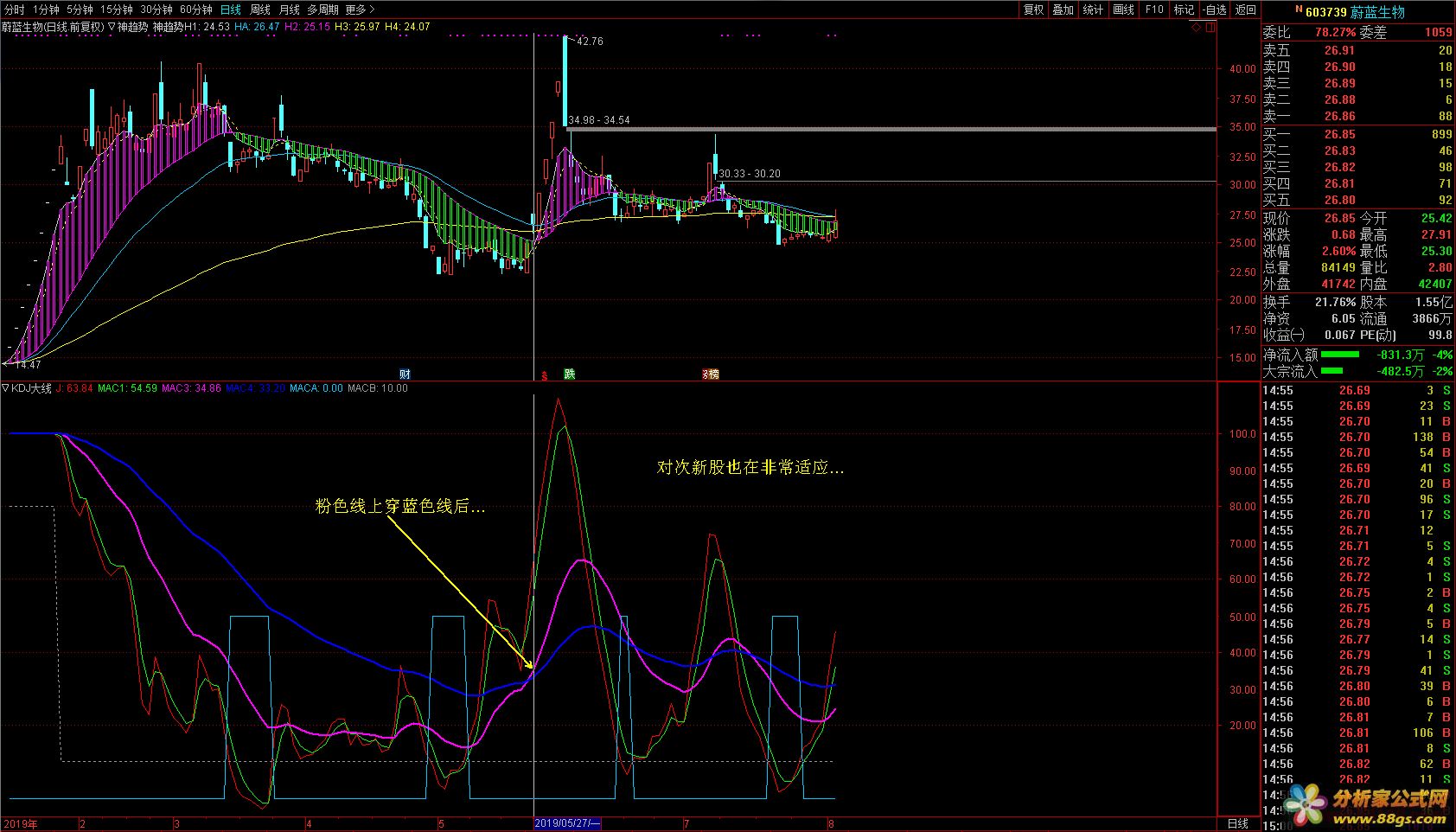Click the 买五 bid price 26.80

[x=1339, y=201]
